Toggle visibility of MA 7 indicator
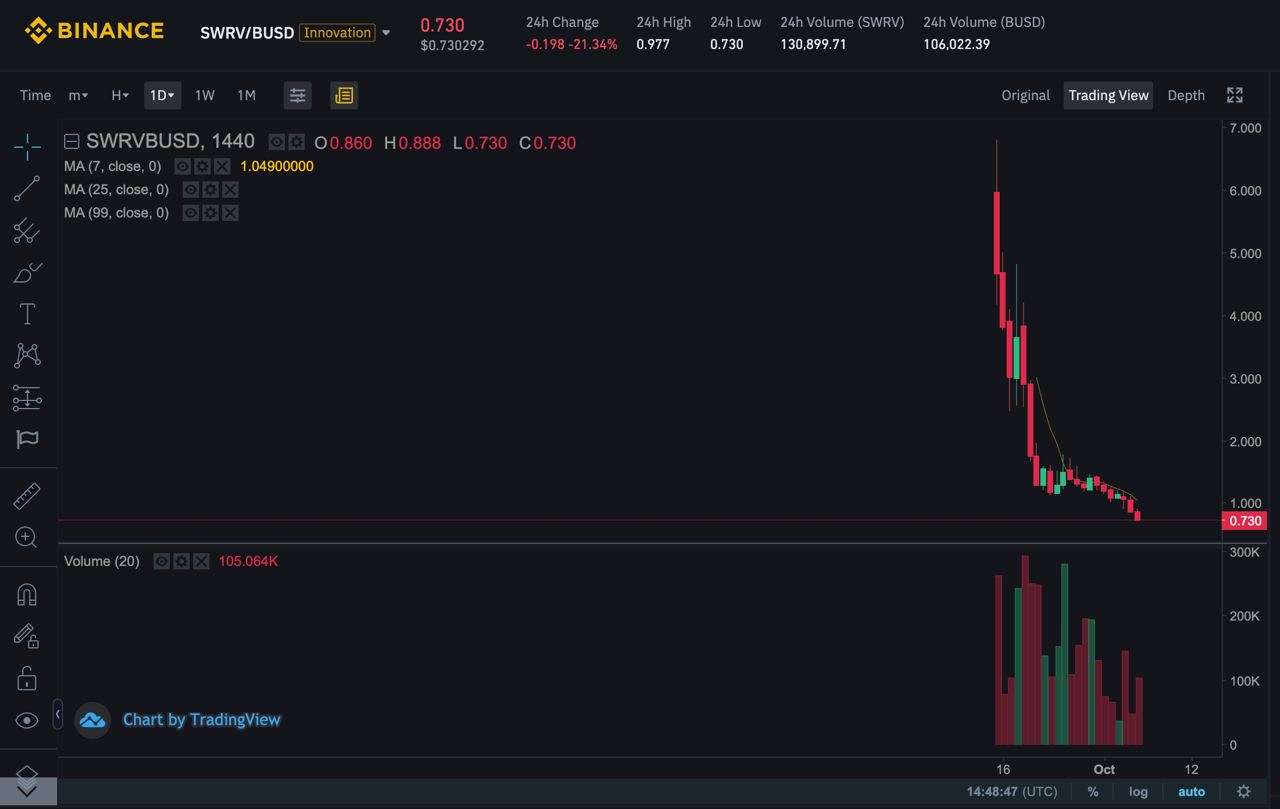The width and height of the screenshot is (1280, 809). pos(183,166)
